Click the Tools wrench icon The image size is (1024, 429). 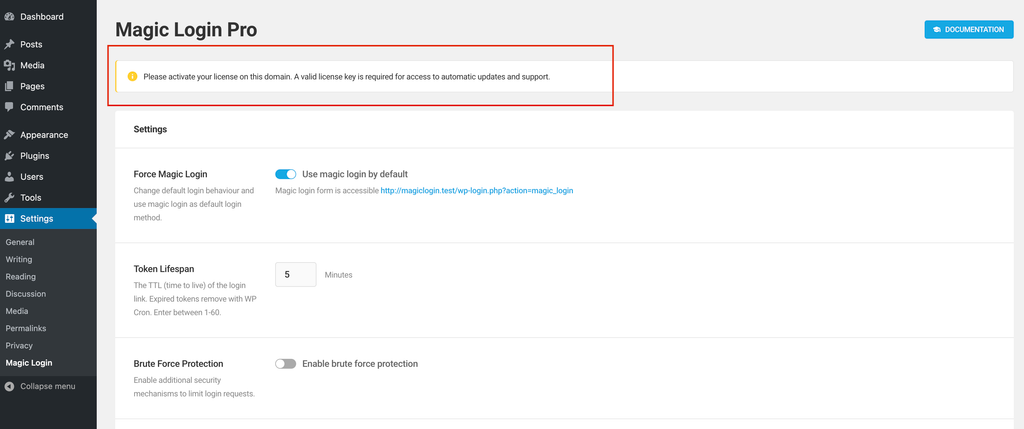pyautogui.click(x=9, y=198)
